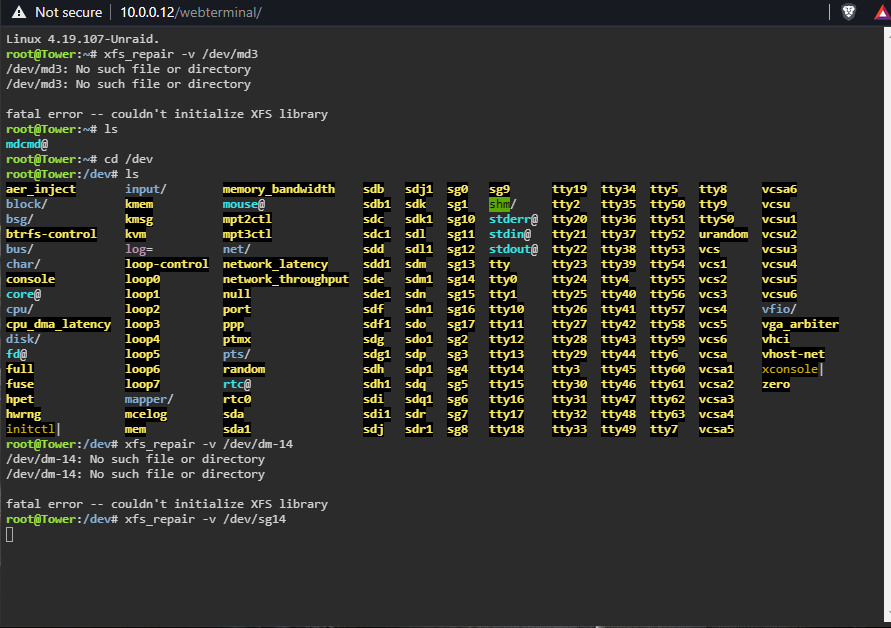Click the "initctl" entry
The image size is (891, 628).
[31, 429]
